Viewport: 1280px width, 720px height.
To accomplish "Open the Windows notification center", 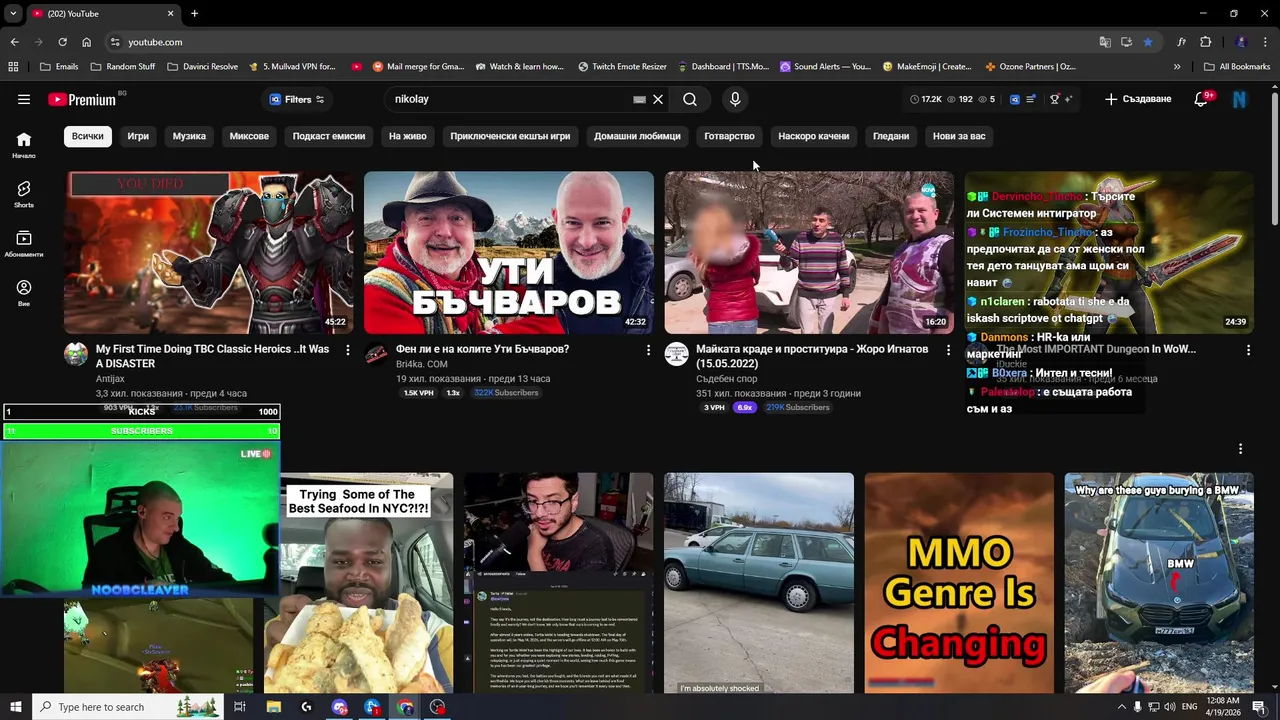I will click(1259, 707).
